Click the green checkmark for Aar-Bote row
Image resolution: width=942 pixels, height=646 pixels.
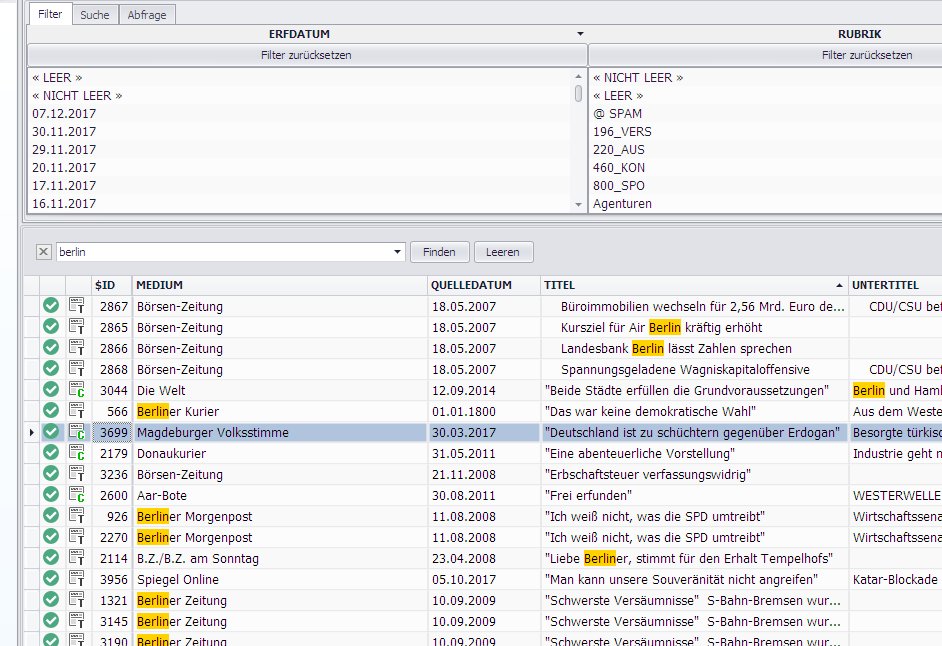(51, 495)
